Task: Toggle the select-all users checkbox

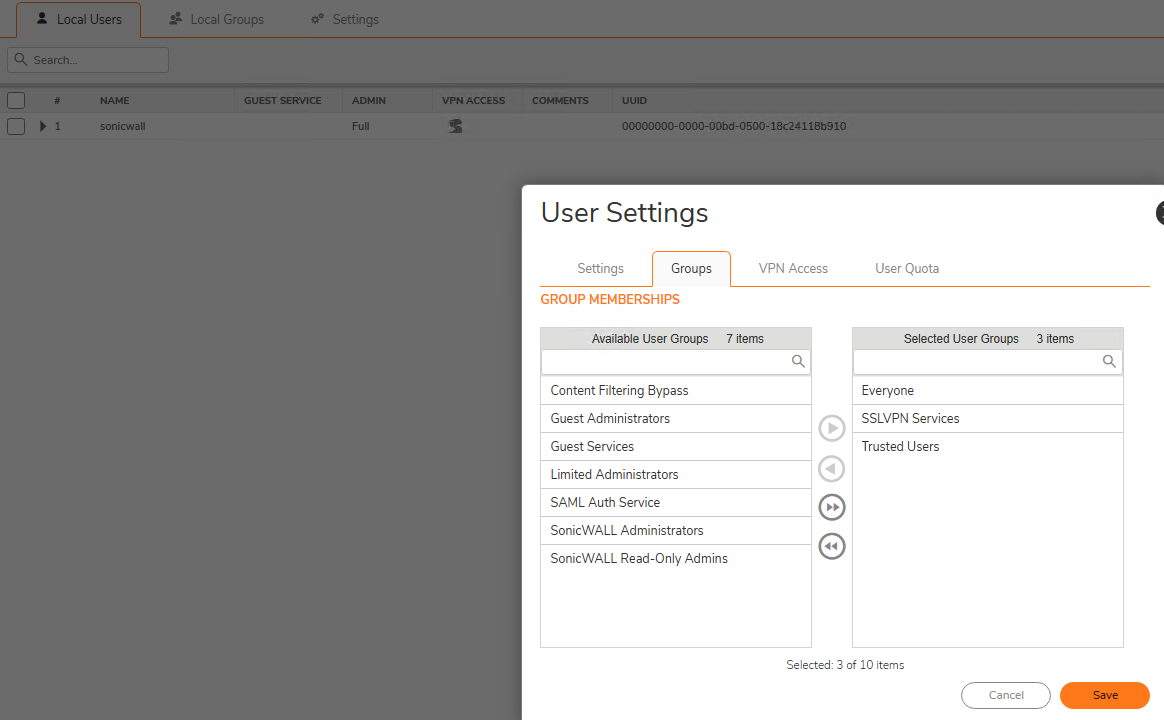Action: click(16, 100)
